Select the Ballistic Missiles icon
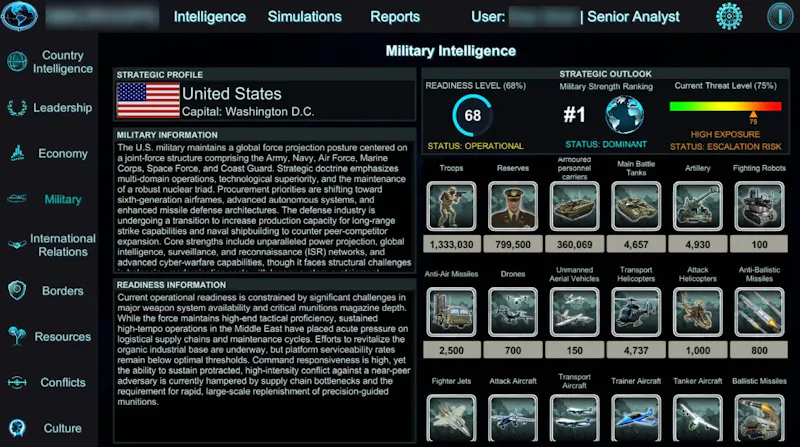This screenshot has height=447, width=800. tap(759, 418)
